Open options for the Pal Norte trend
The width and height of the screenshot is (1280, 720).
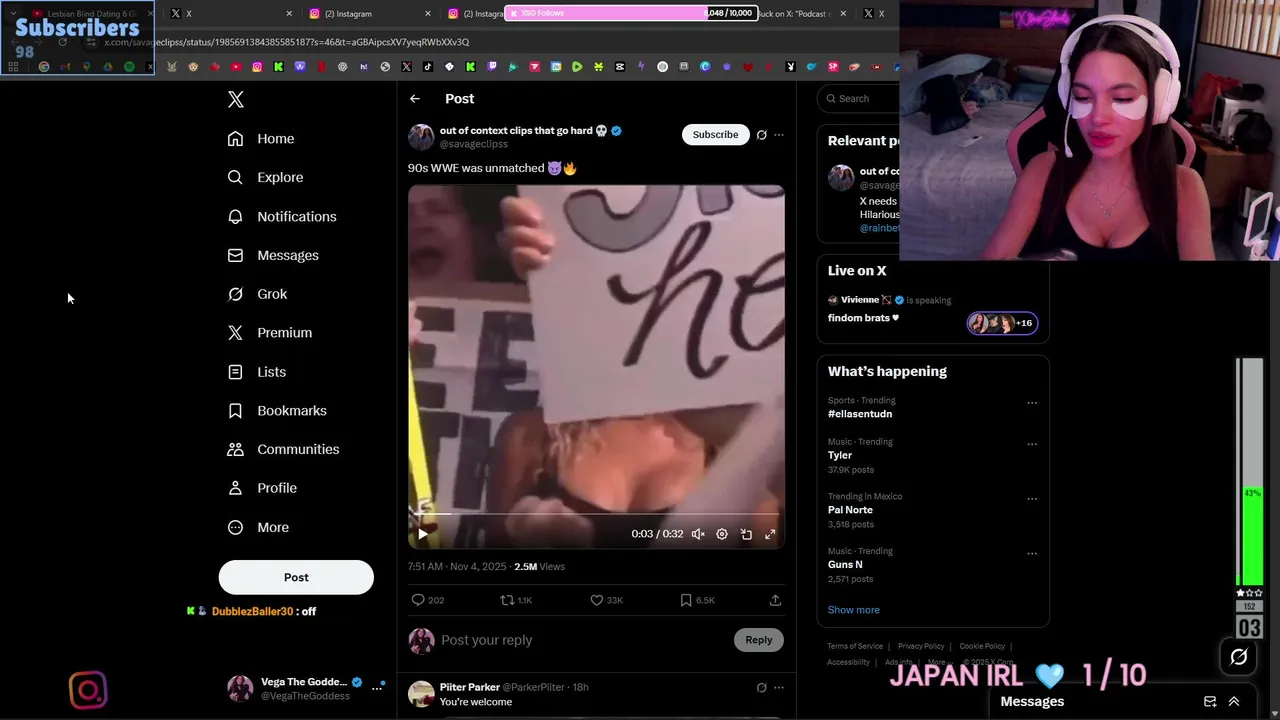point(1032,499)
